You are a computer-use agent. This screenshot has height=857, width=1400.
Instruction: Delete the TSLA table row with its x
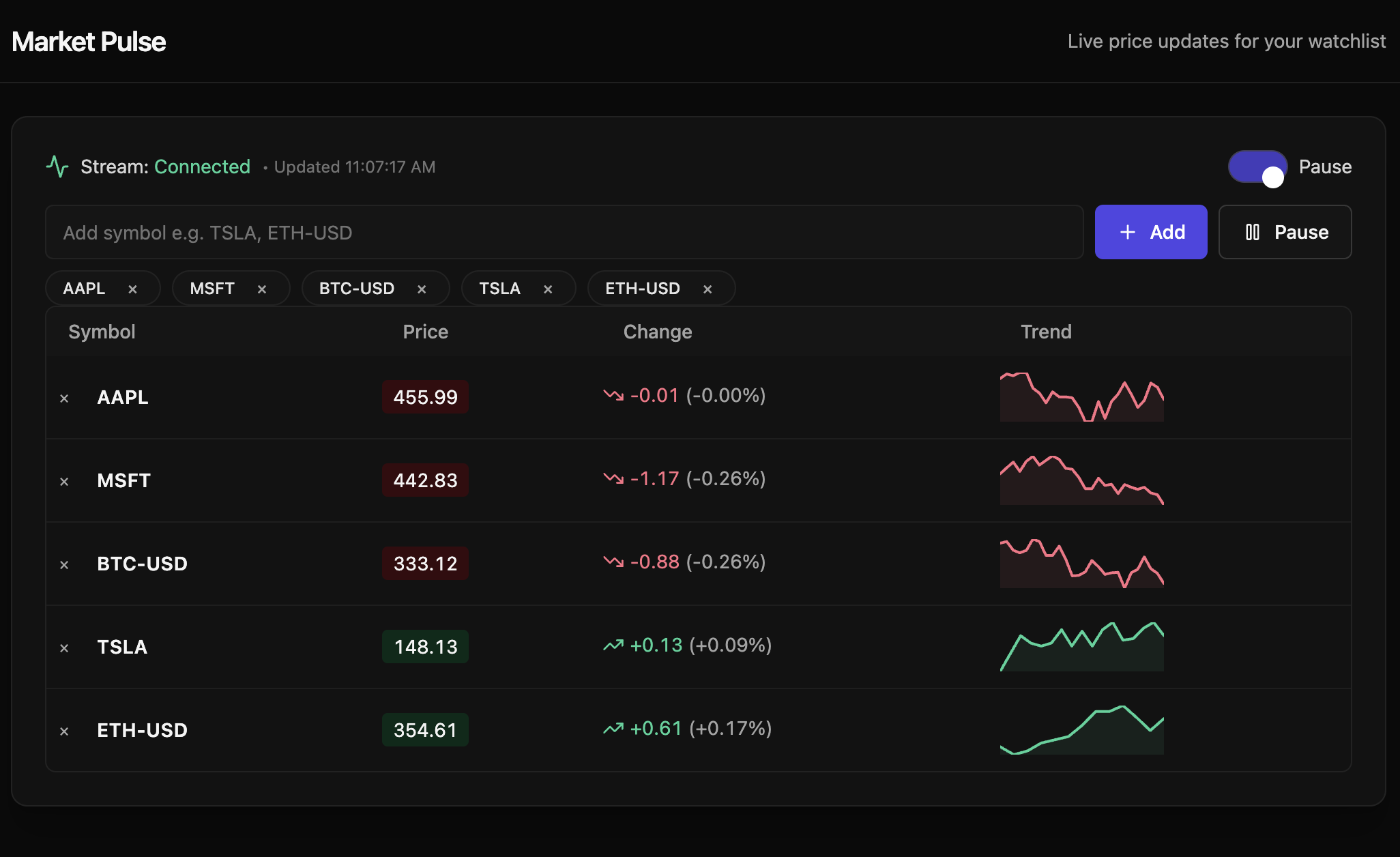point(64,648)
